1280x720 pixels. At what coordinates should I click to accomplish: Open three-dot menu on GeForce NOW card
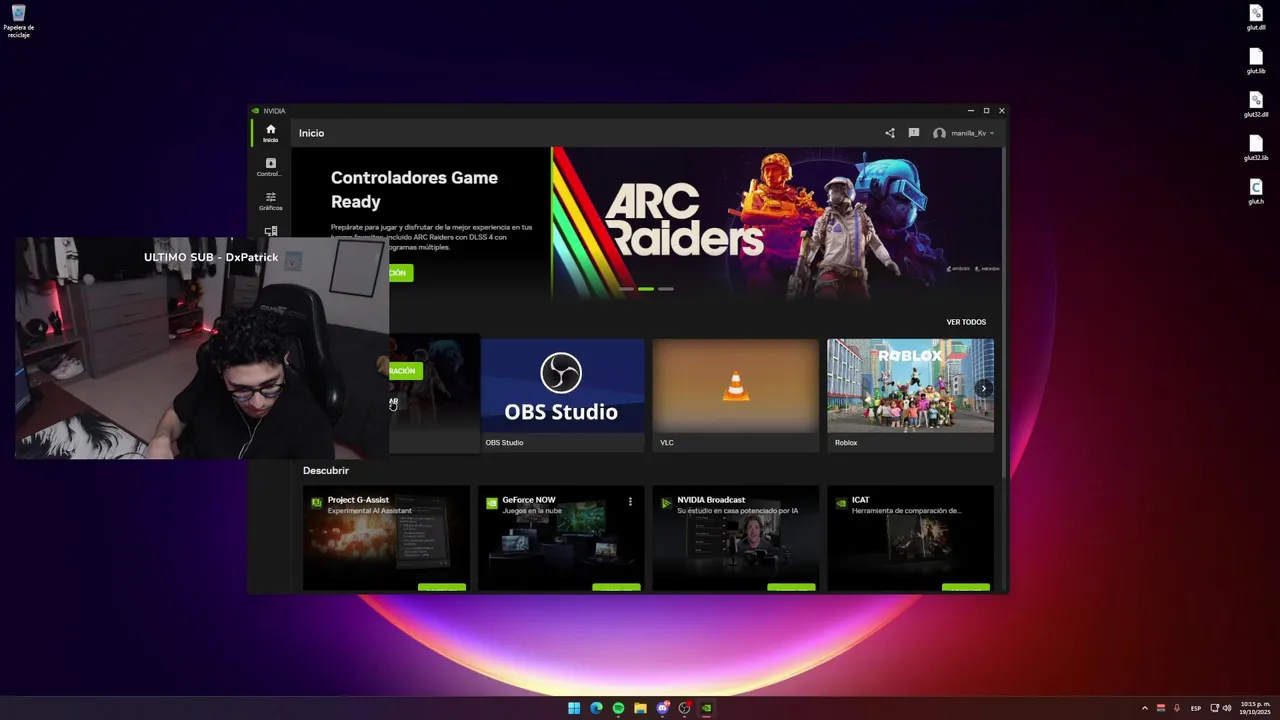pos(630,501)
